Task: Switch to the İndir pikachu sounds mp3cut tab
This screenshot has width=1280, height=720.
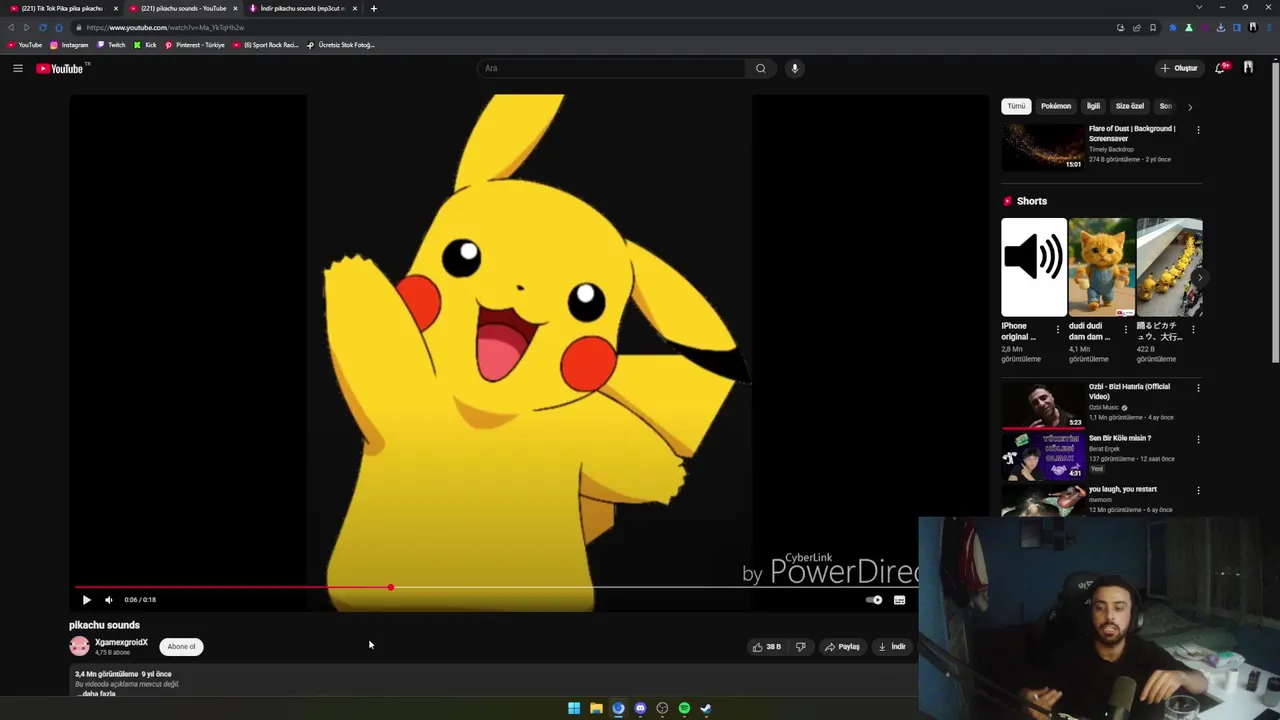Action: pos(304,8)
